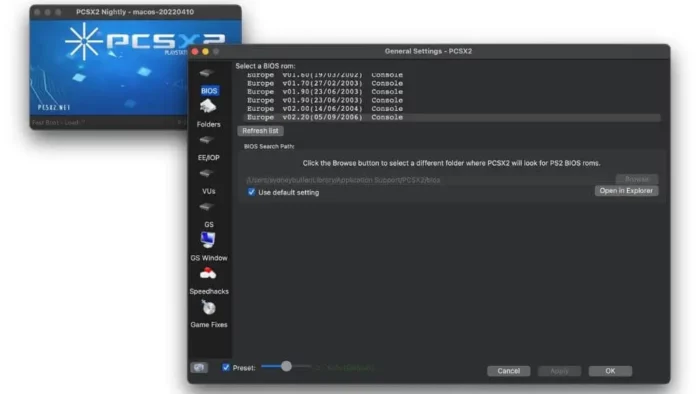Open the EE/IOP settings icon
This screenshot has width=700, height=394.
coord(206,140)
